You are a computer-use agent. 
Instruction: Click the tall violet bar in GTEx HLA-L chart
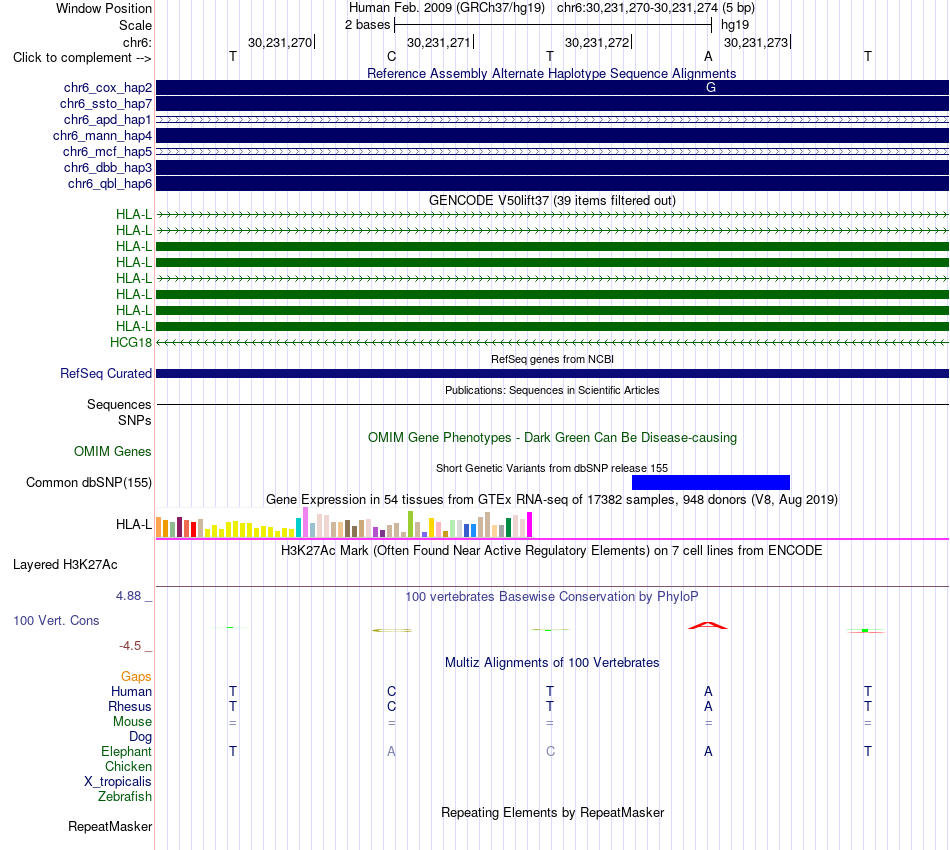pos(305,522)
